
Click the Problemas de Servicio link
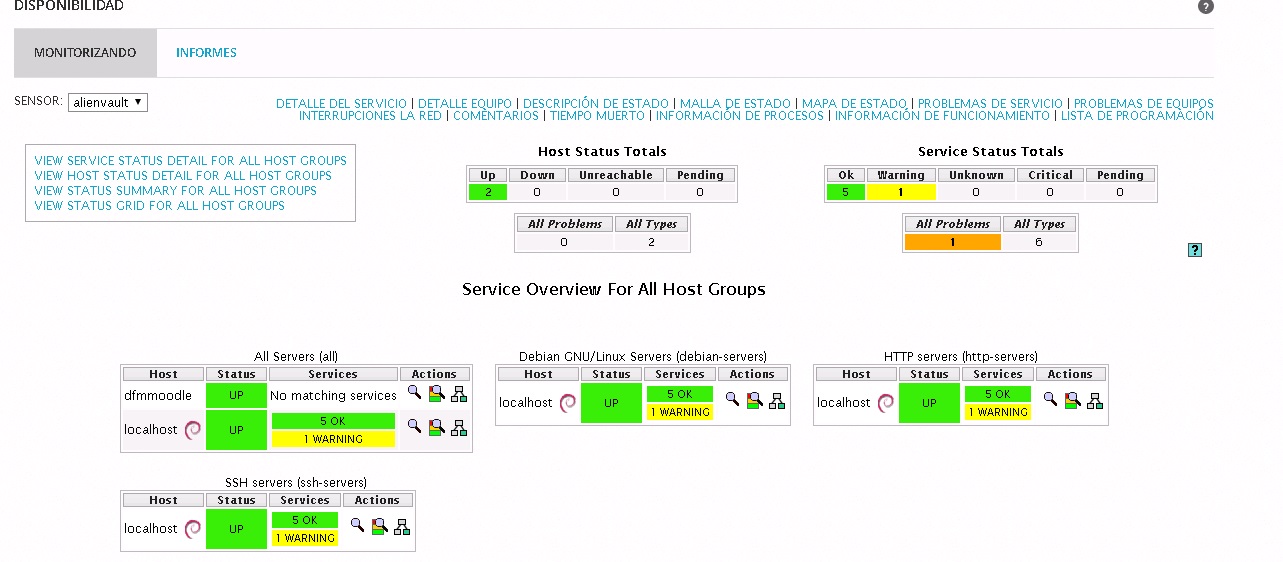(990, 103)
